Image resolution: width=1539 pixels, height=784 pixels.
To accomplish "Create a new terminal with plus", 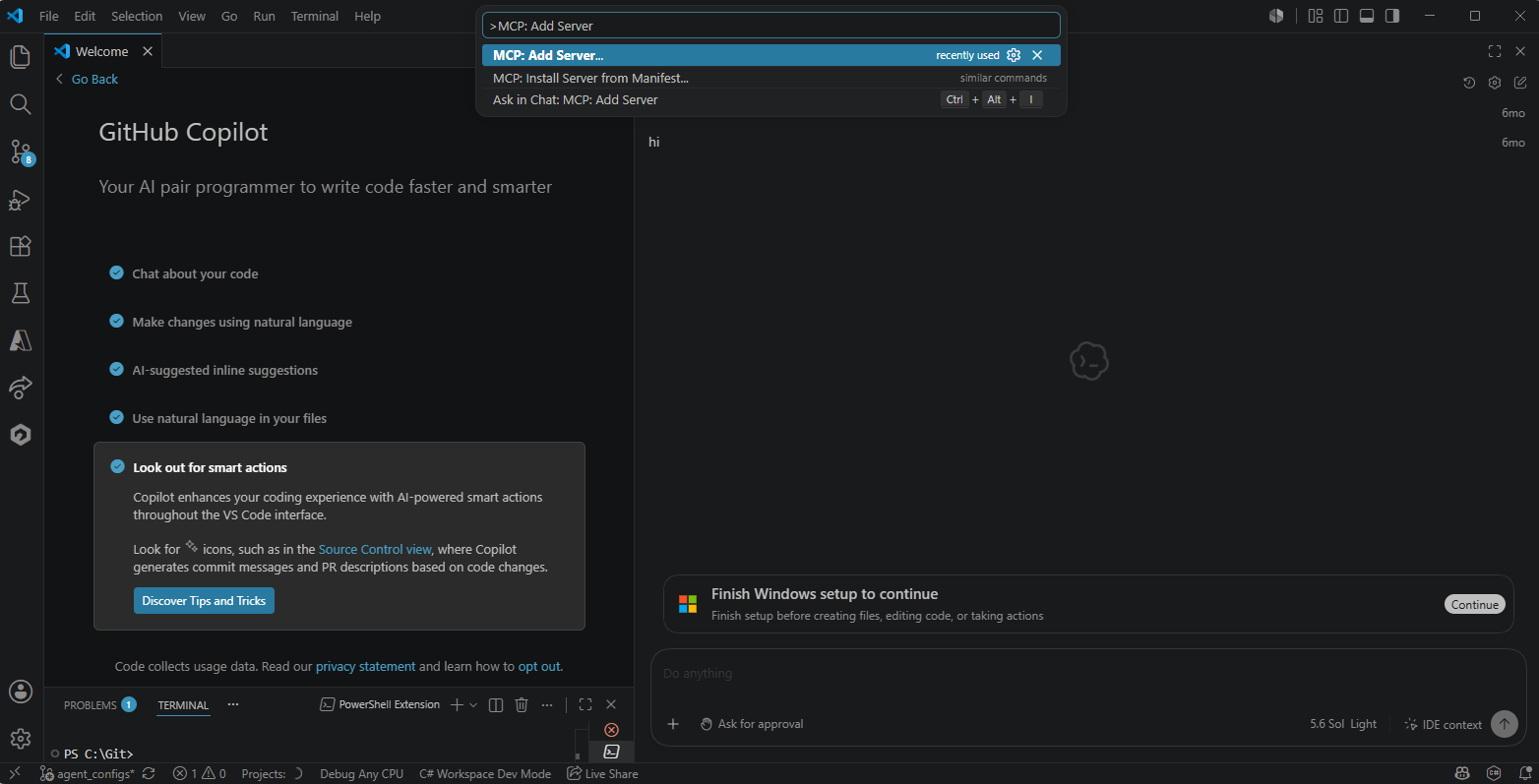I will (x=457, y=704).
